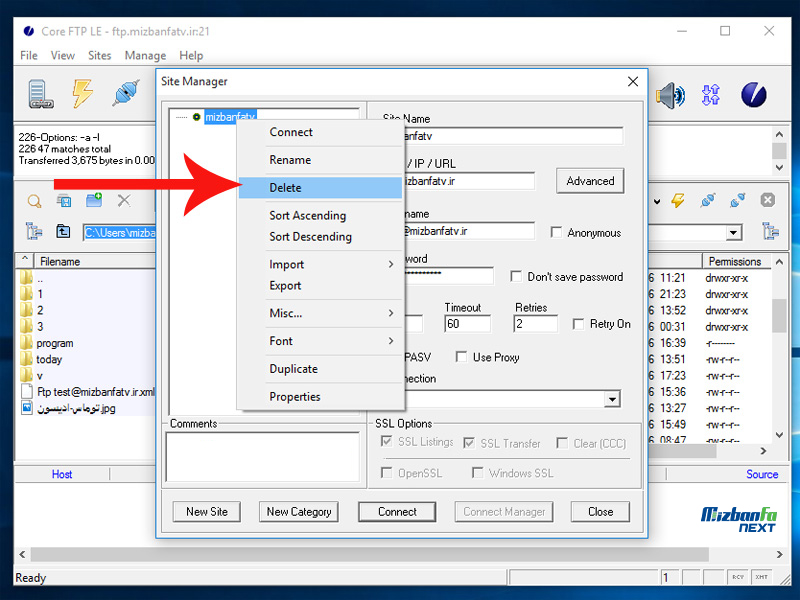The height and width of the screenshot is (600, 800).
Task: Choose Duplicate in the context menu
Action: [320, 369]
